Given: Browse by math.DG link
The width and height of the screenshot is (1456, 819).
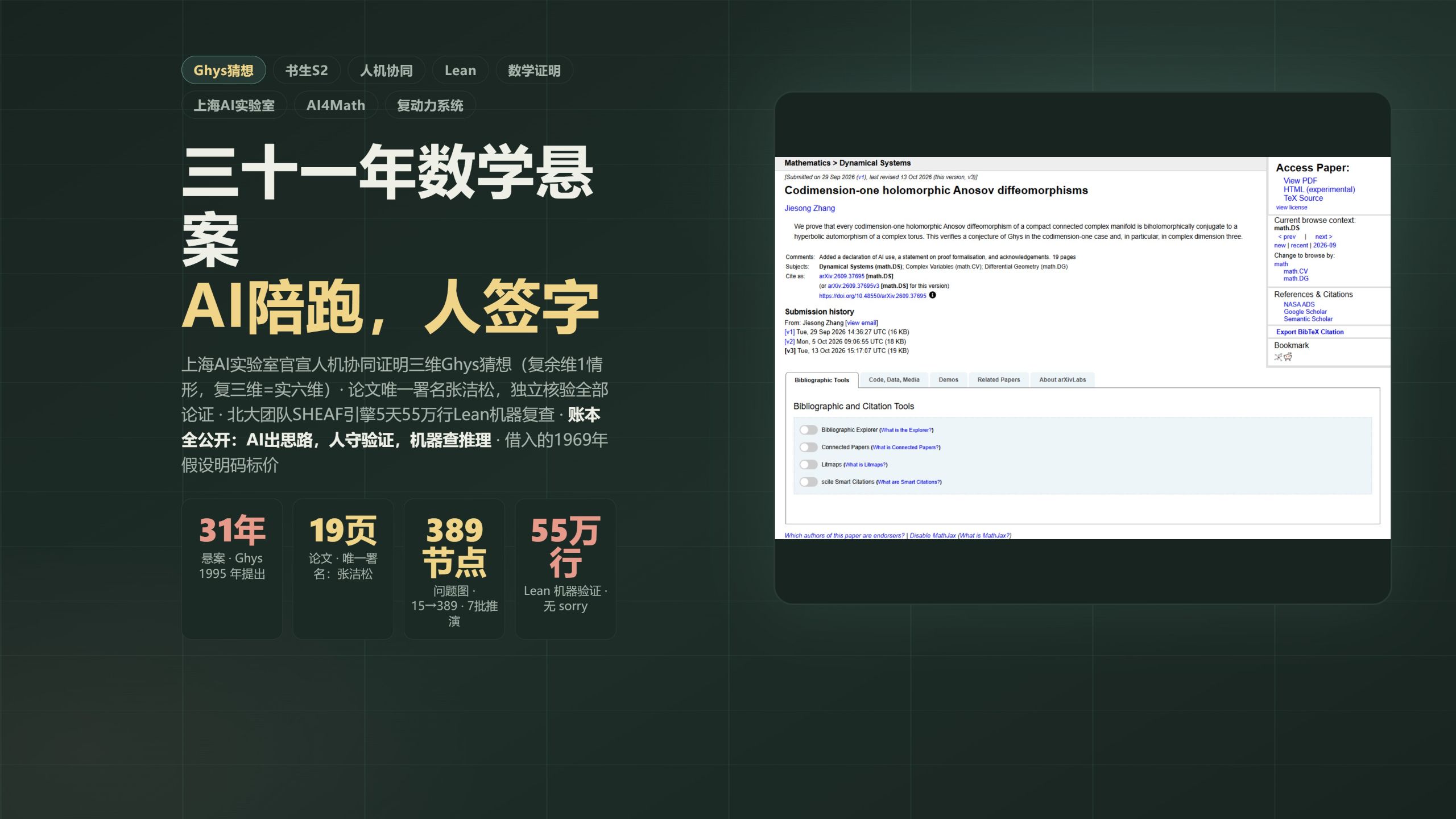Looking at the screenshot, I should 1296,279.
